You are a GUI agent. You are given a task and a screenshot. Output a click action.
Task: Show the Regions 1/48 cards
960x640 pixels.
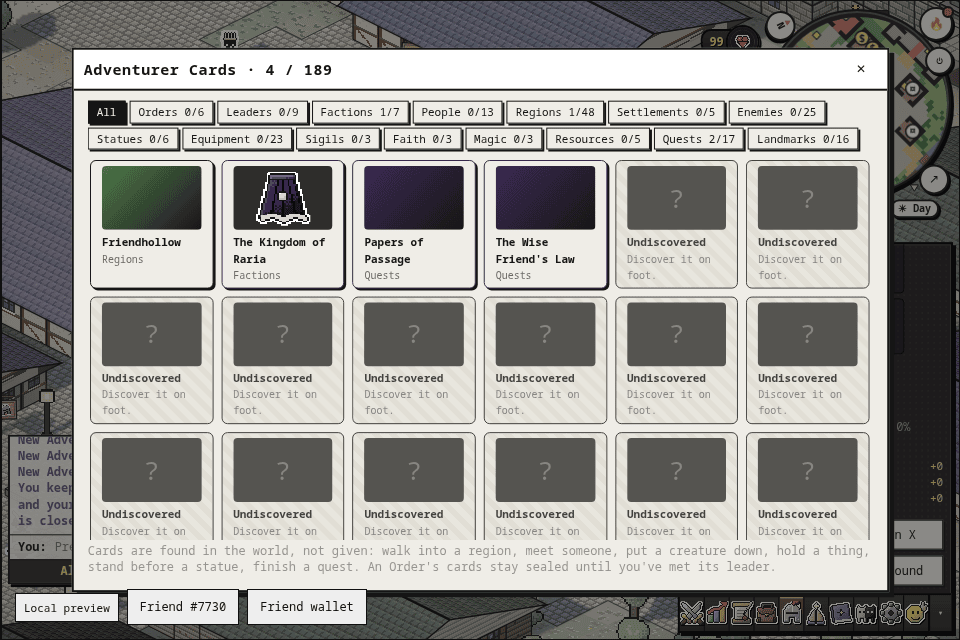click(x=555, y=112)
